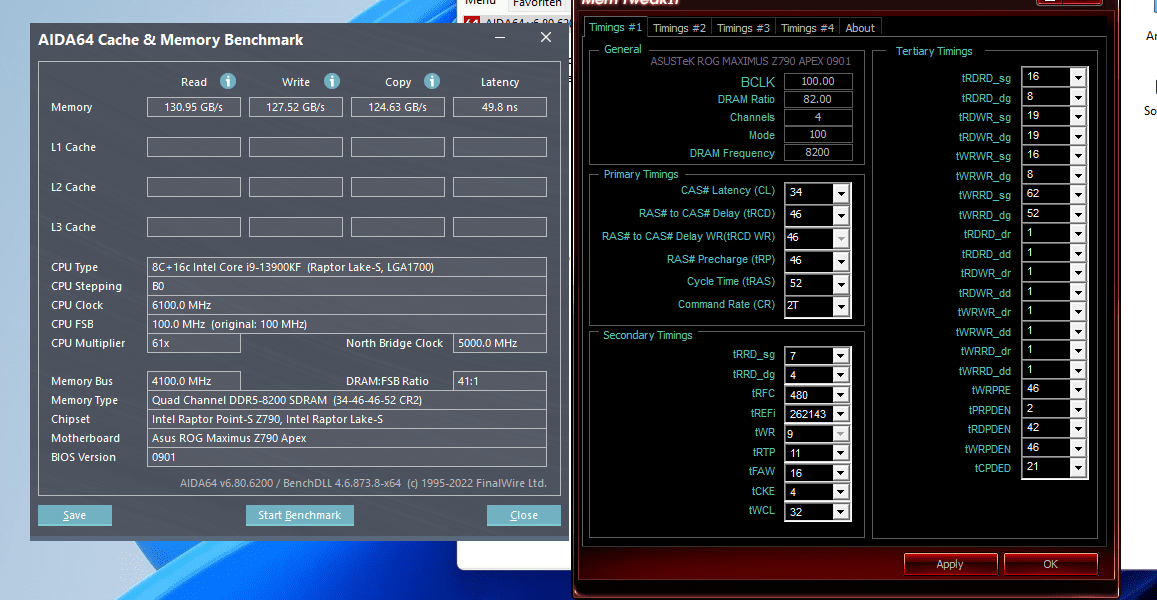Switch to the Timings #2 tab
The width and height of the screenshot is (1157, 600).
[x=680, y=28]
